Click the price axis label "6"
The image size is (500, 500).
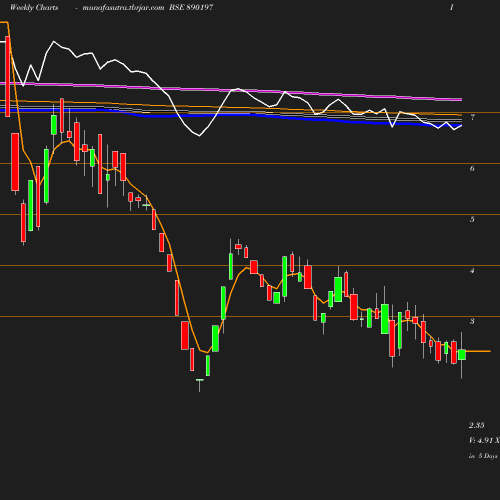[472, 168]
